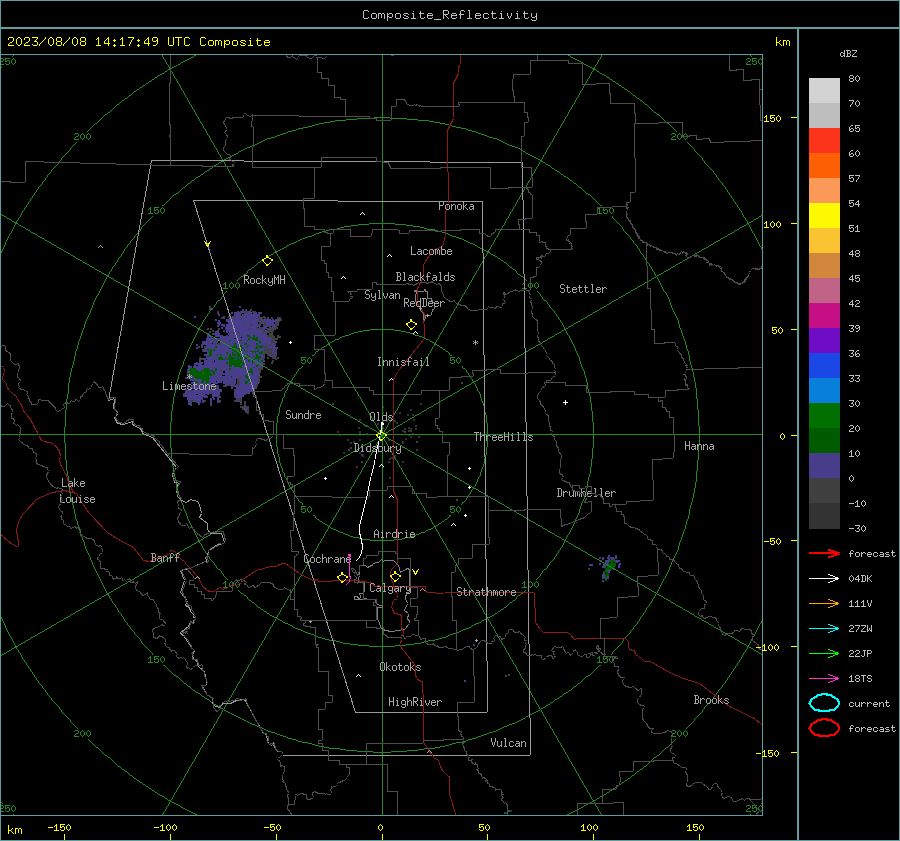The image size is (900, 841).
Task: Click the red forecast arrow in legend
Action: (x=824, y=553)
